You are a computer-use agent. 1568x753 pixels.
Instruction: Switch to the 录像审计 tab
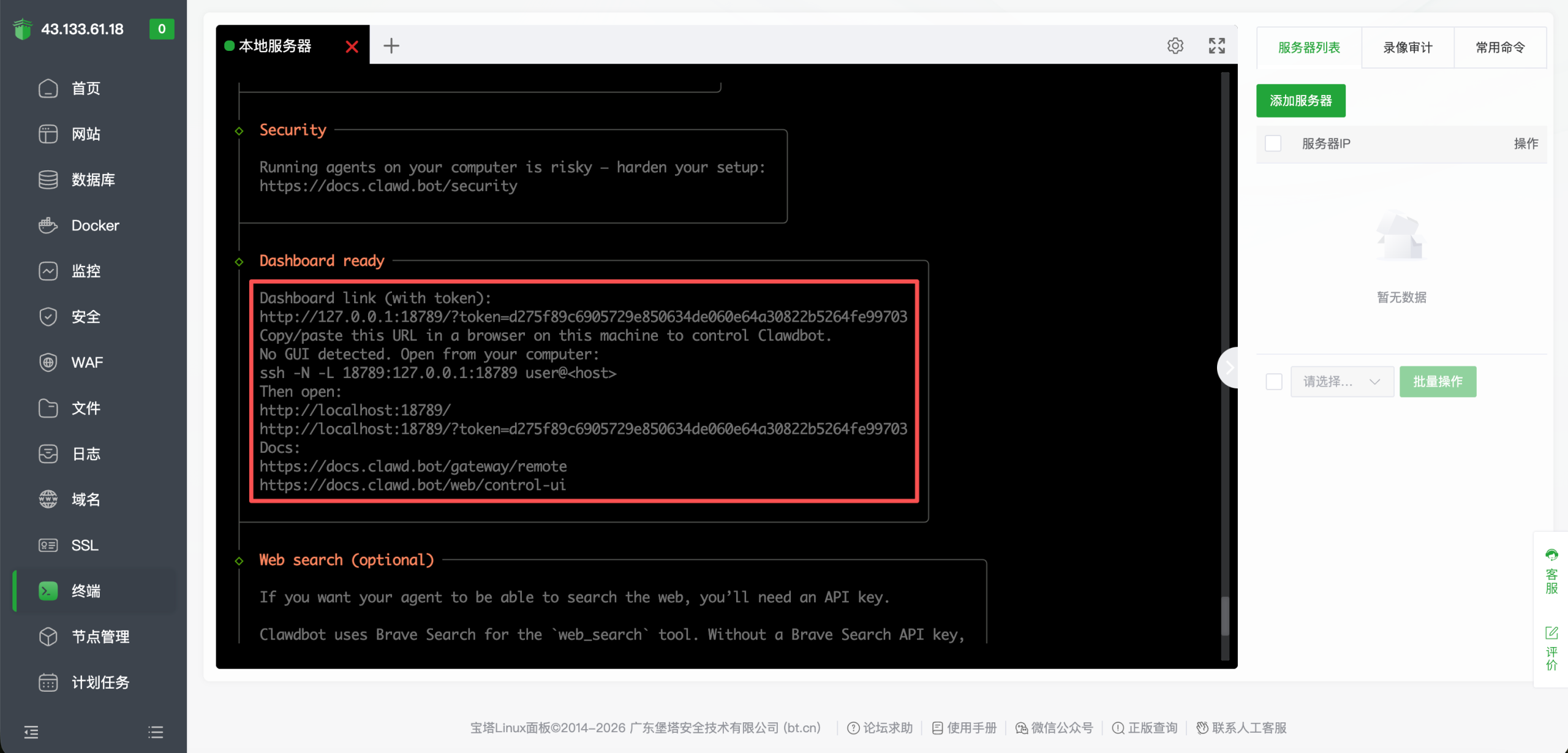click(1407, 48)
